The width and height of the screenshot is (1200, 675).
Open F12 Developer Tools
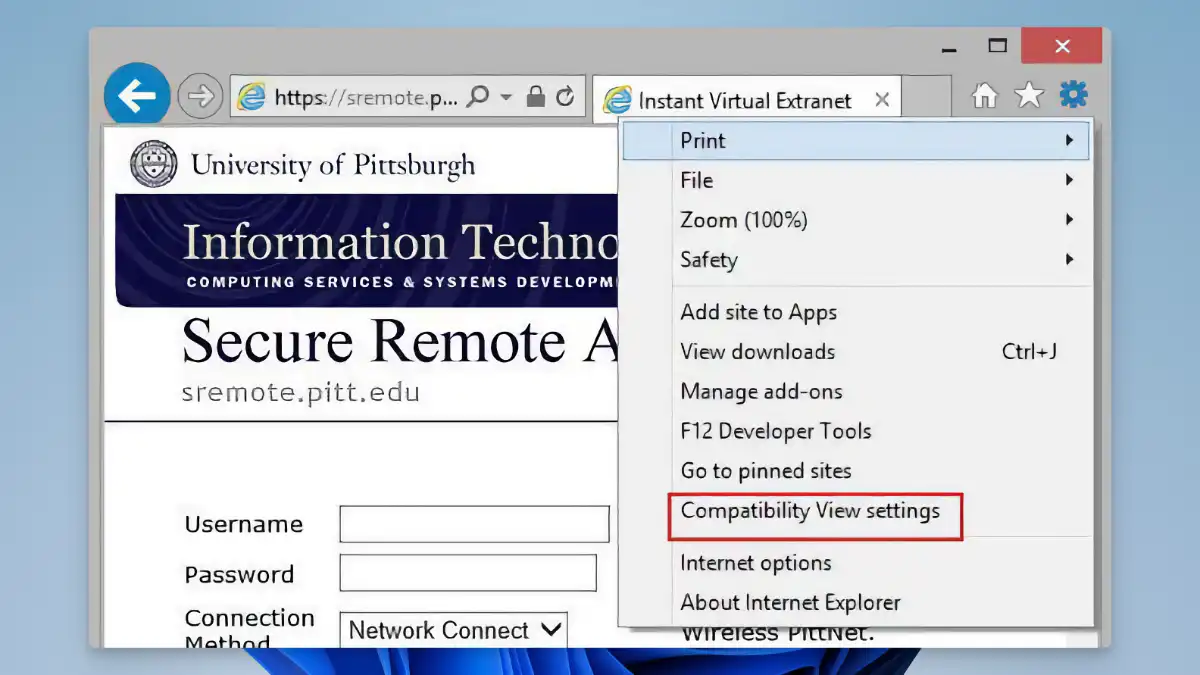click(775, 431)
